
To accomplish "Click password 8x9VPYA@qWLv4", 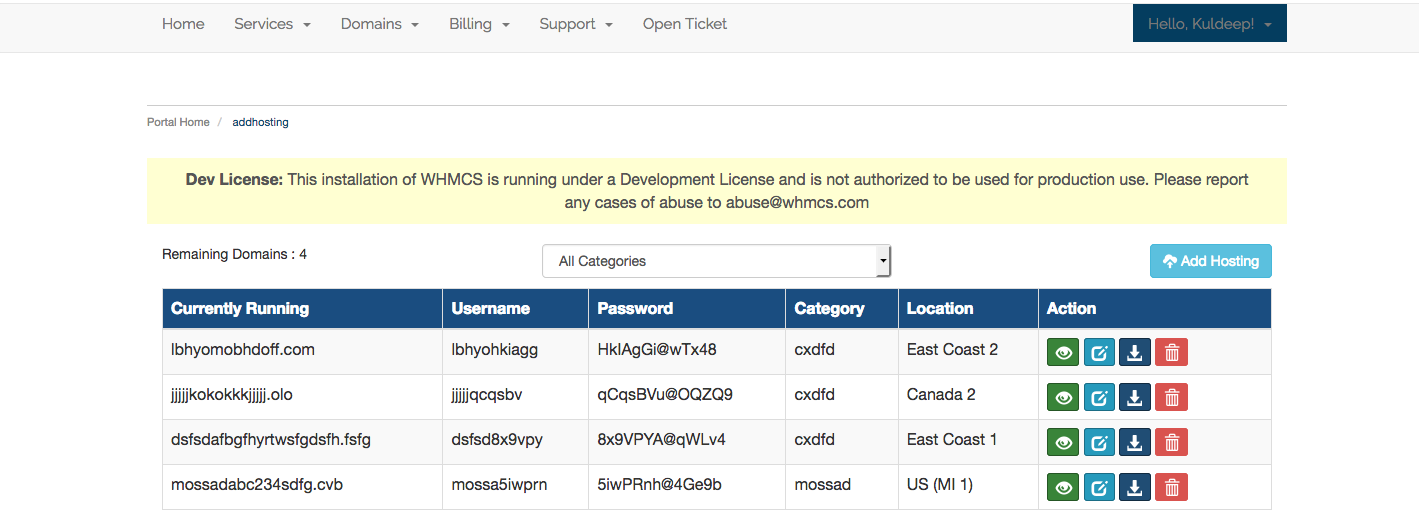I will pos(662,440).
